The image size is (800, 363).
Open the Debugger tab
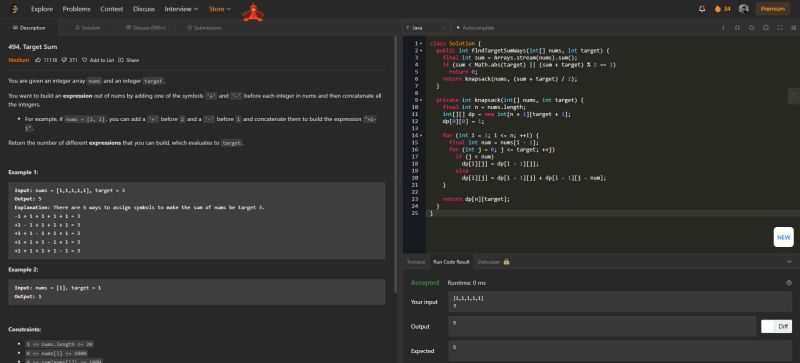[x=489, y=261]
